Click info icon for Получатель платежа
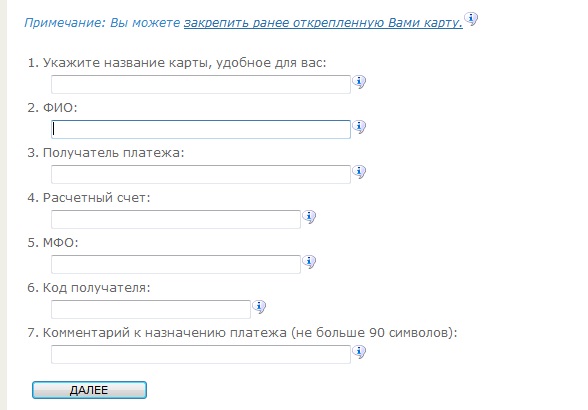The height and width of the screenshot is (410, 588). (359, 171)
